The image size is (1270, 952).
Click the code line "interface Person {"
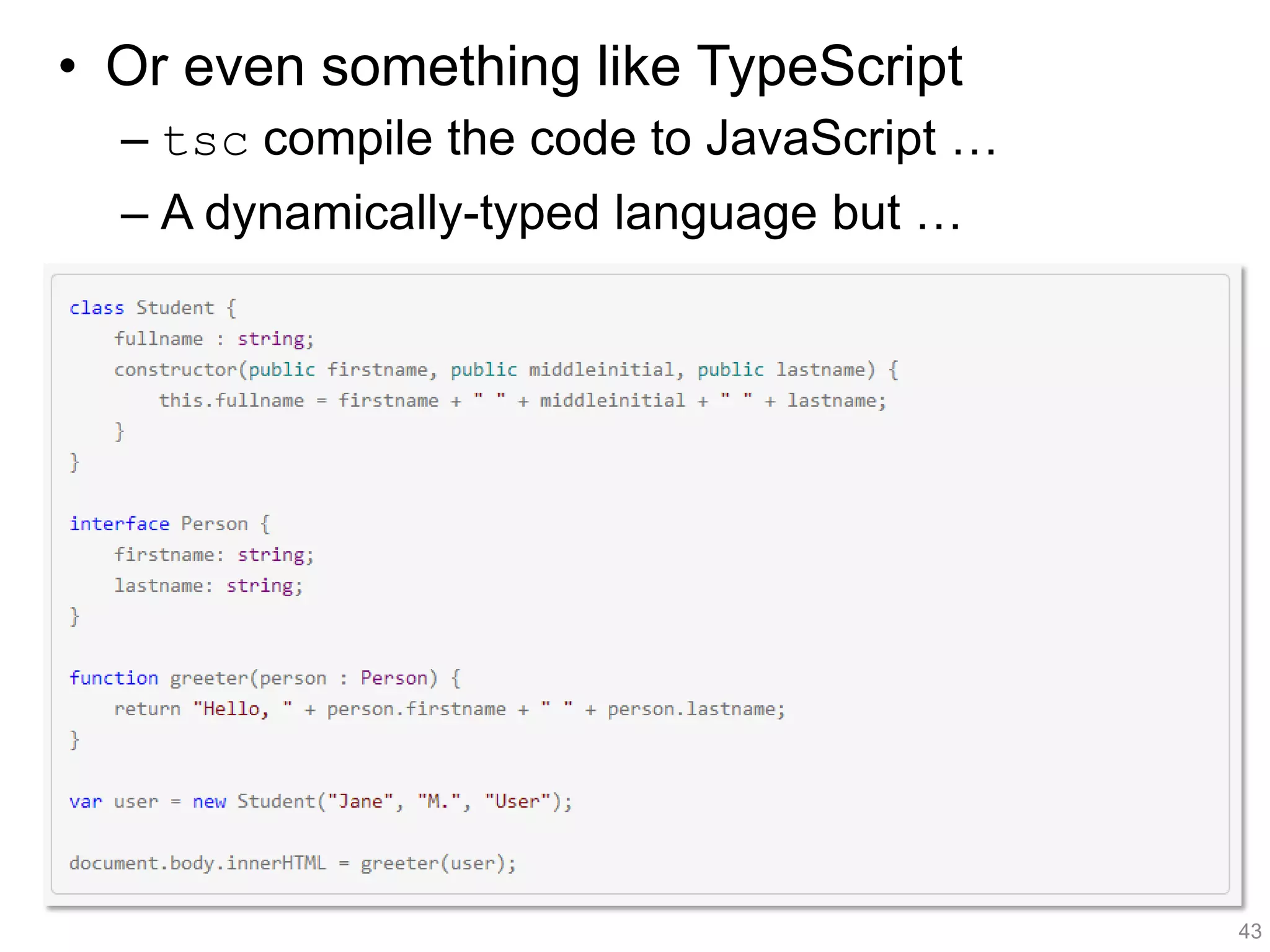[x=170, y=524]
